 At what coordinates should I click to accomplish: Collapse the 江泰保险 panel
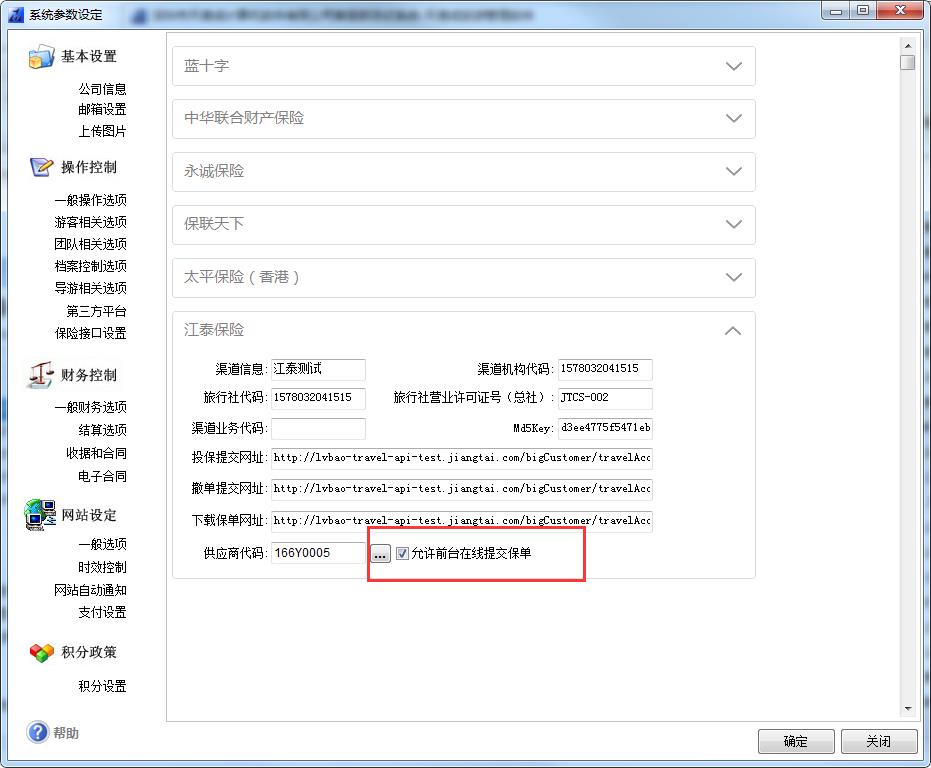coord(733,330)
